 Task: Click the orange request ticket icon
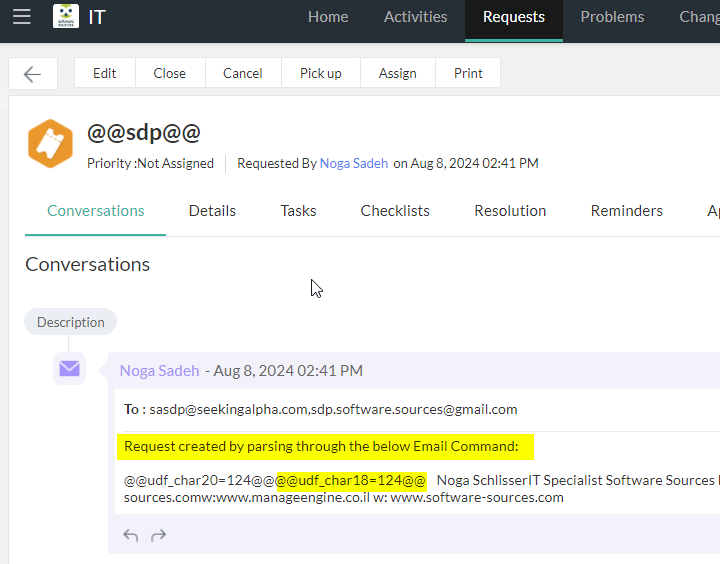50,144
